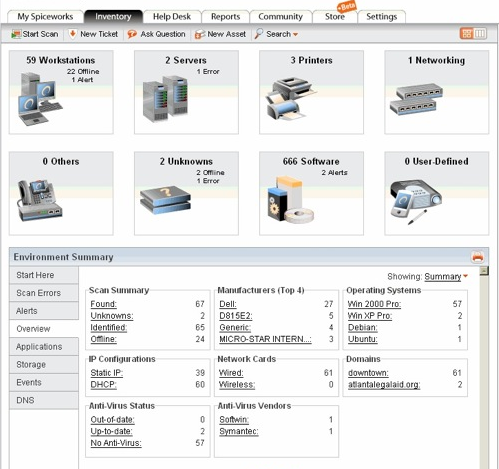This screenshot has height=469, width=499.
Task: Click the 59 Workstations heading
Action: [61, 60]
